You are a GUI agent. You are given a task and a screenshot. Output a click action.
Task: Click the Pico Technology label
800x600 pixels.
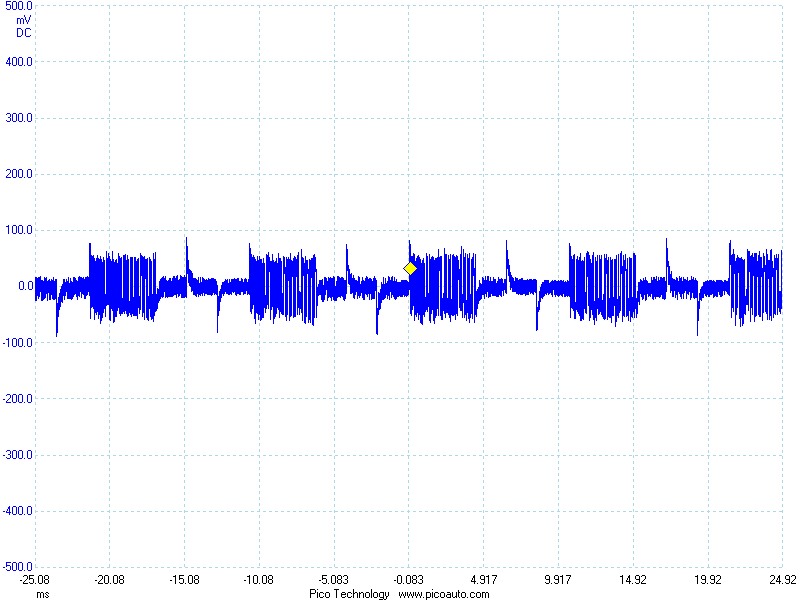(x=349, y=594)
